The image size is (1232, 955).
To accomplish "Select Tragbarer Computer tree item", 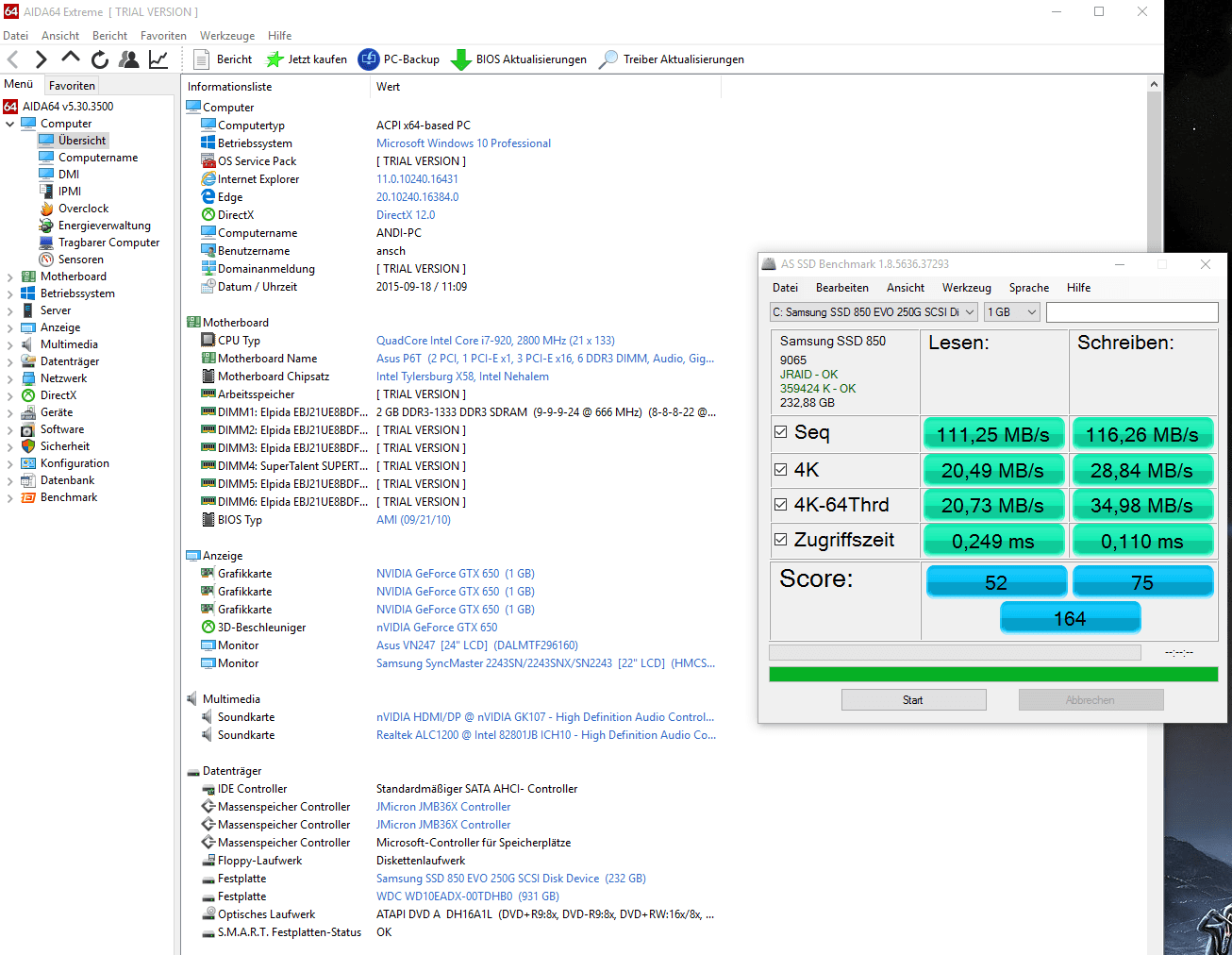I will pos(108,243).
